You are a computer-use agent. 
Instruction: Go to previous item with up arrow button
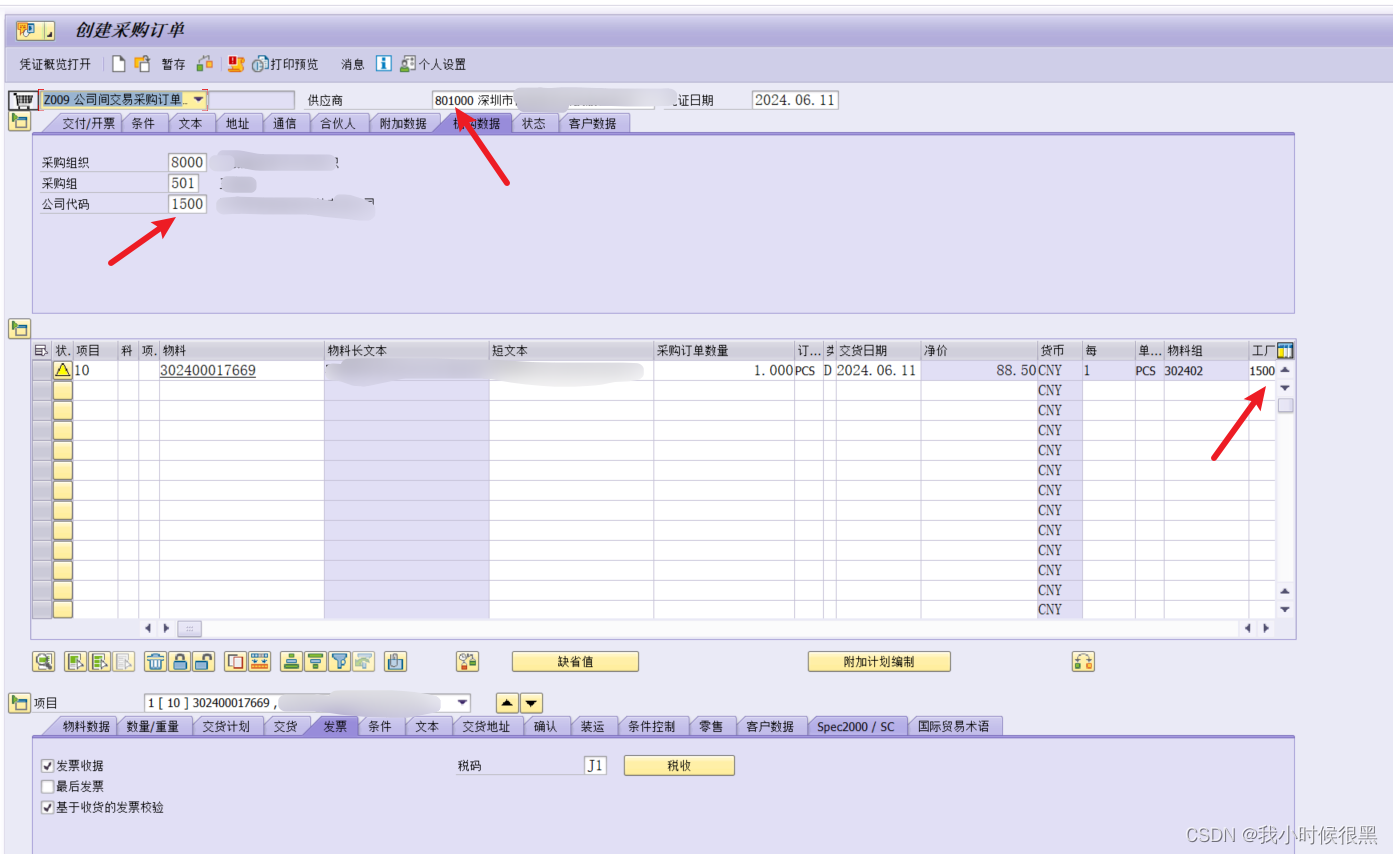pos(508,703)
